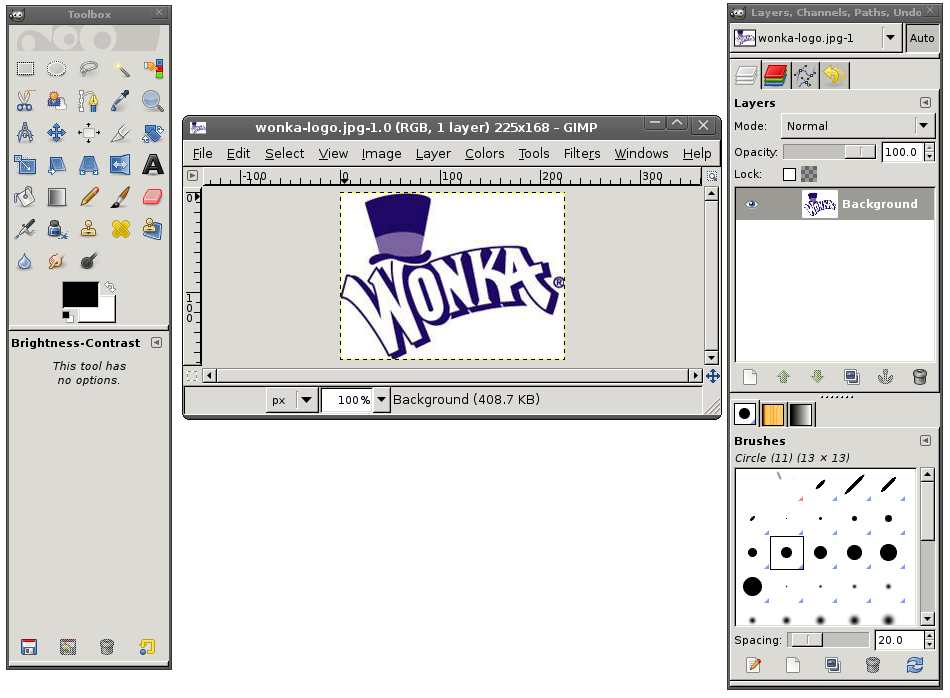This screenshot has width=950, height=698.
Task: Activate the Shear tool
Action: (56, 165)
